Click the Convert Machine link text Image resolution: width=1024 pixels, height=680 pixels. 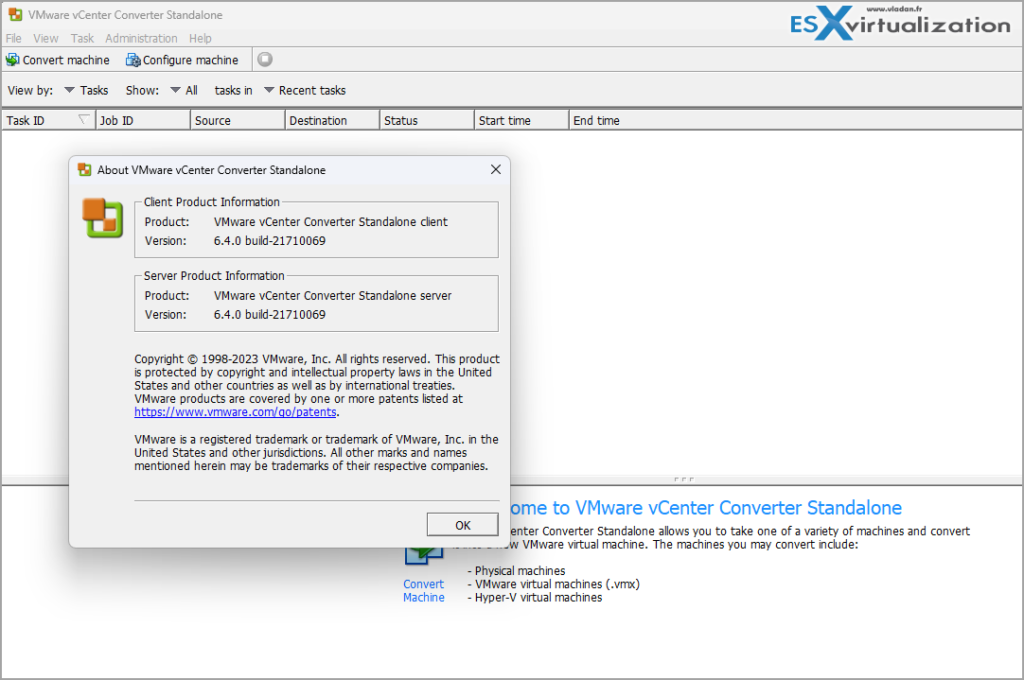click(x=423, y=590)
